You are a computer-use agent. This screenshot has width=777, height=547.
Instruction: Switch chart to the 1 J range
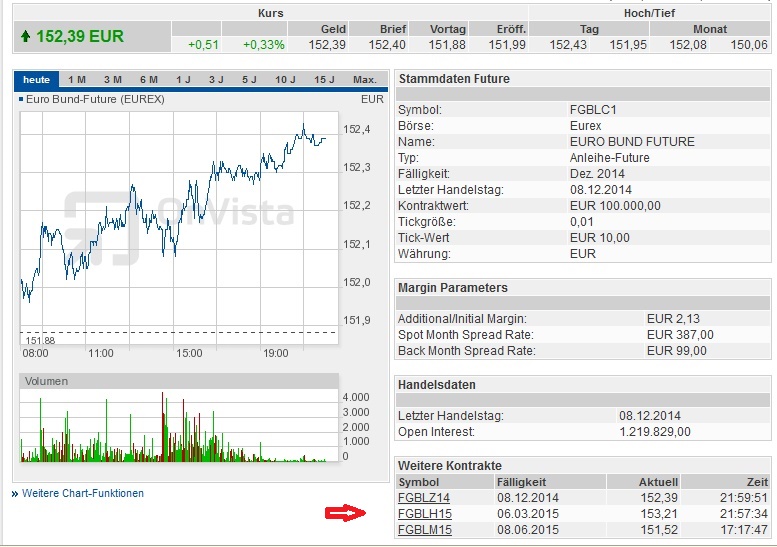coord(183,80)
